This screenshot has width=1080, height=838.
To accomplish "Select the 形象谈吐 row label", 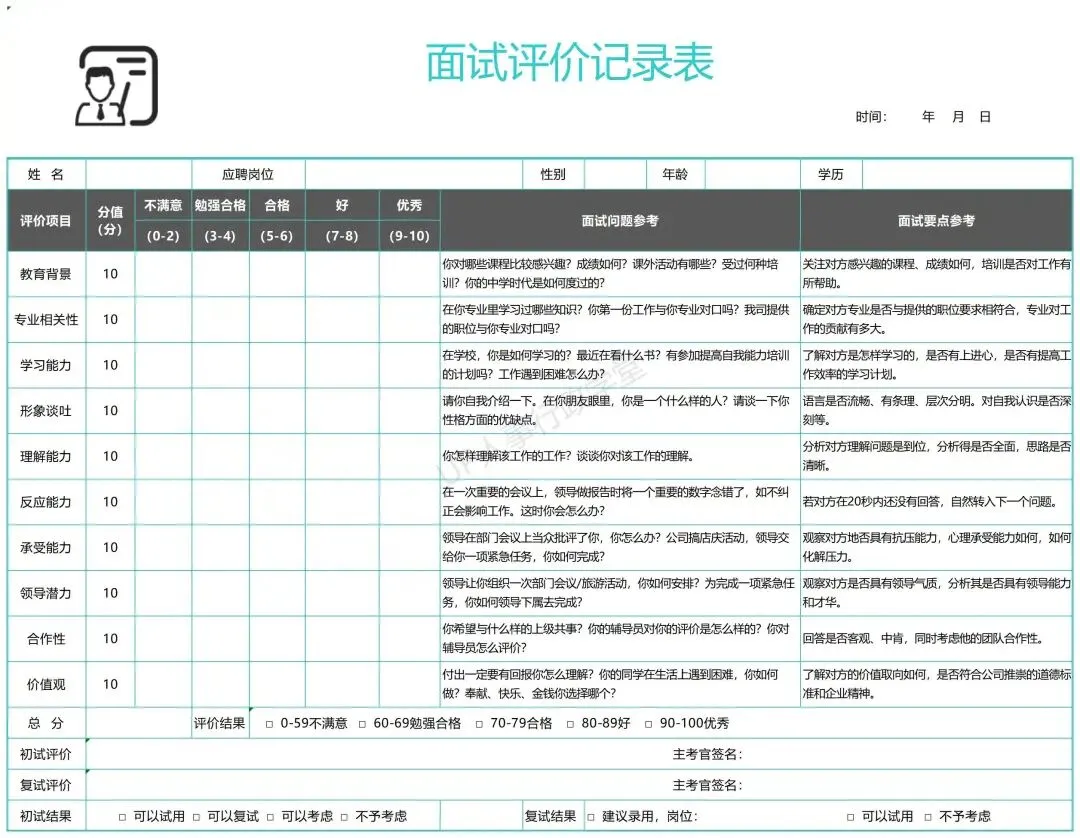I will coord(46,410).
